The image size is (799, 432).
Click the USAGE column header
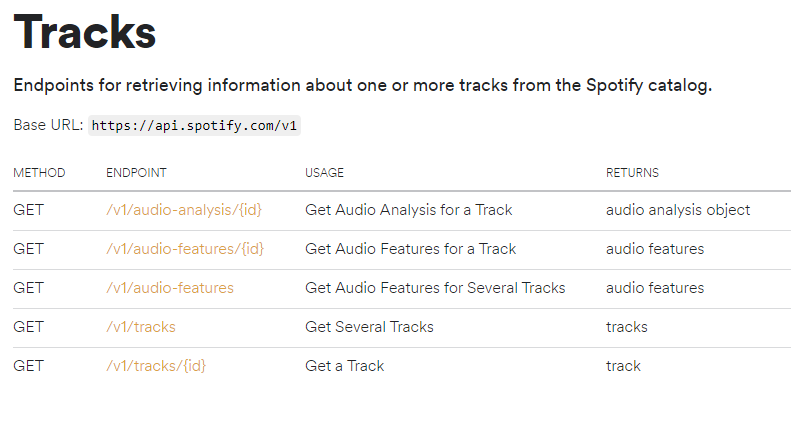(x=324, y=173)
